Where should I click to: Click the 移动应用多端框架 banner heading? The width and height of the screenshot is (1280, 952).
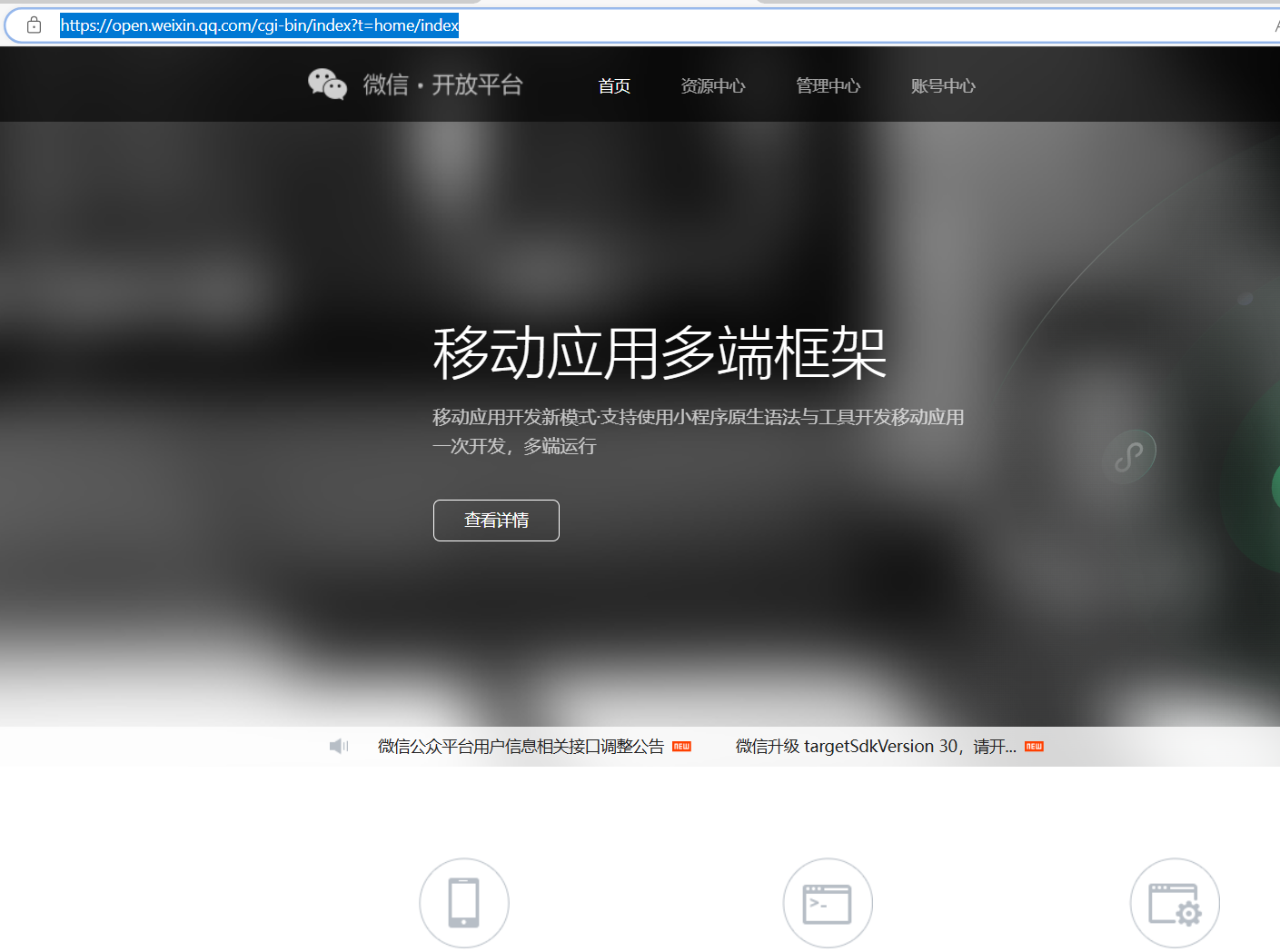pyautogui.click(x=660, y=352)
